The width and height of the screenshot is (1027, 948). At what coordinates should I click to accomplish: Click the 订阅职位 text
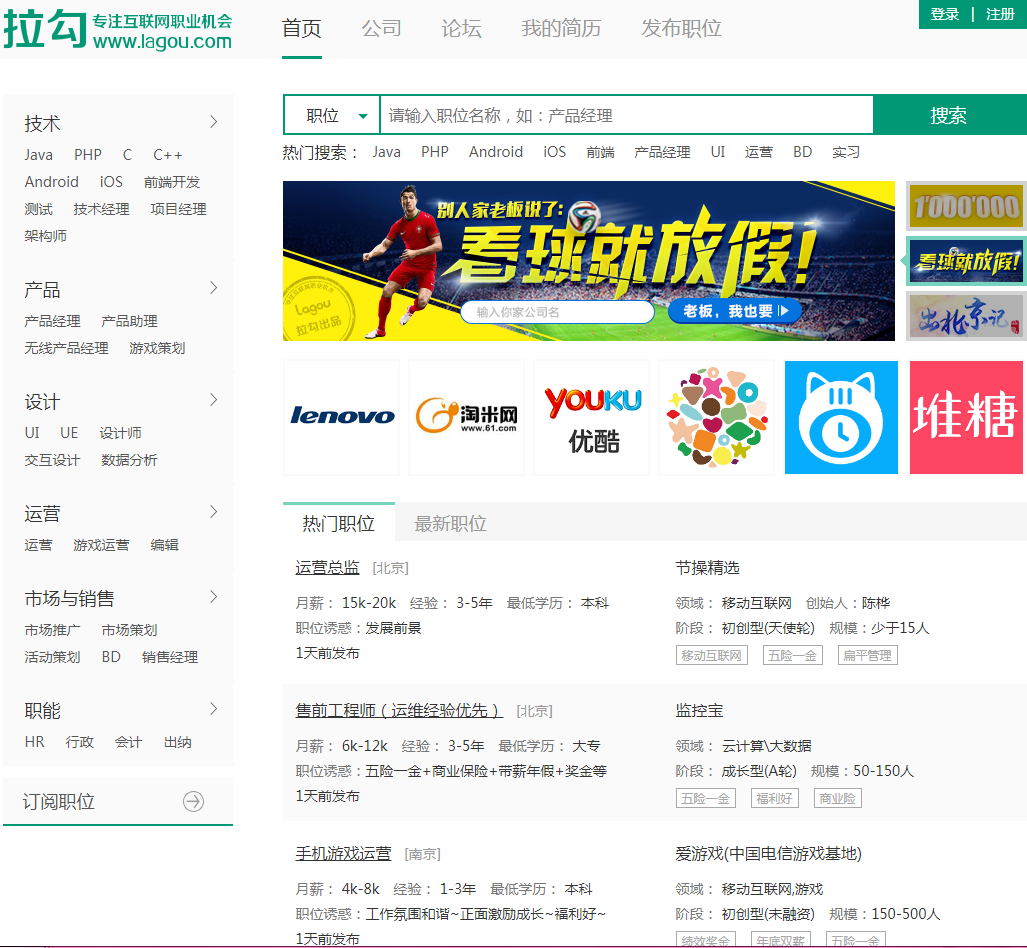(59, 801)
